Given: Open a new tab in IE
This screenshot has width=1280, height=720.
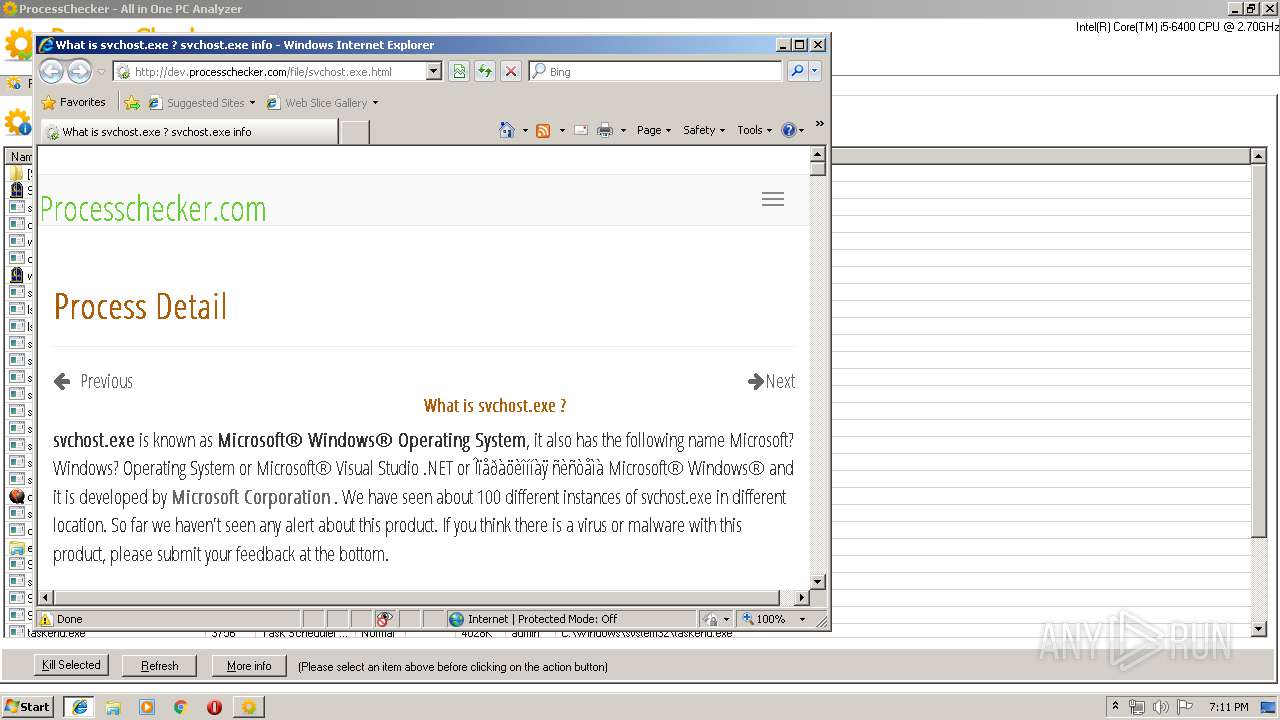Looking at the screenshot, I should [354, 132].
